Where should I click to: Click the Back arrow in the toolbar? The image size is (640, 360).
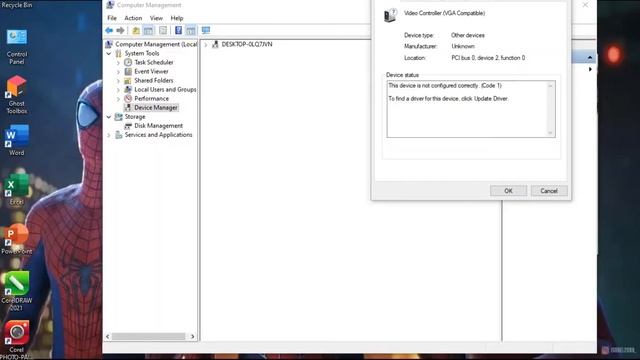(x=109, y=30)
